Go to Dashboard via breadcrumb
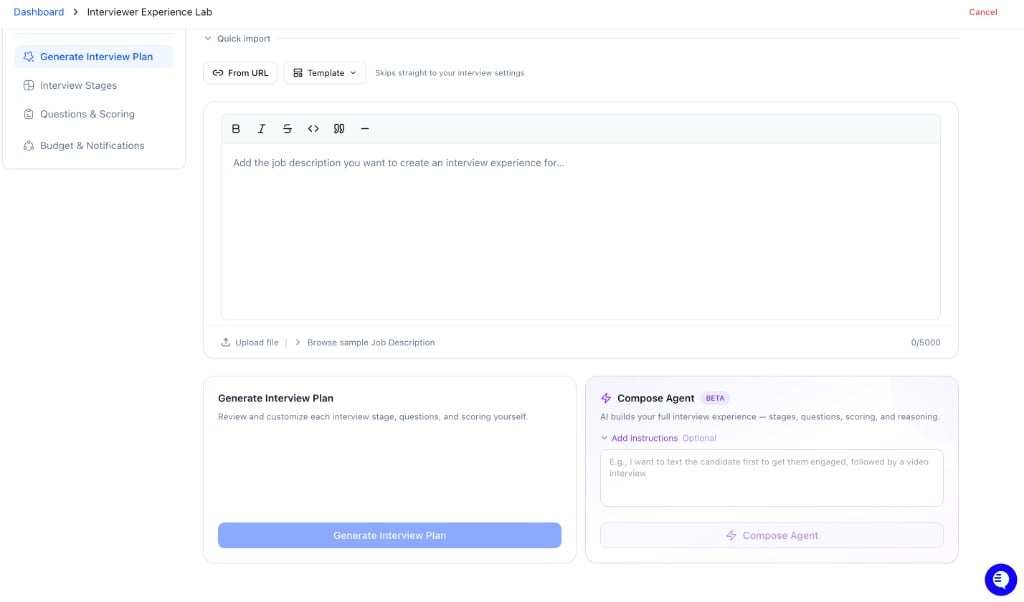The image size is (1024, 602). click(39, 12)
